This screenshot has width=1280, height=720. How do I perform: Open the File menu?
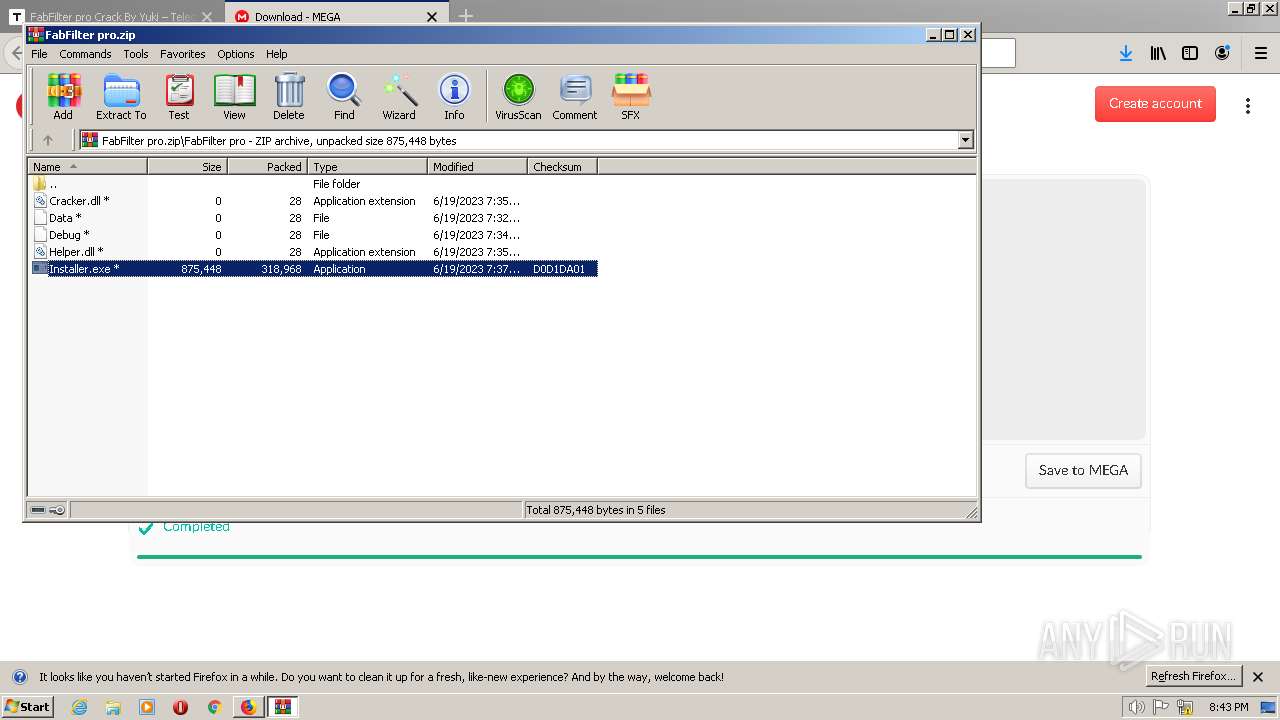click(39, 54)
